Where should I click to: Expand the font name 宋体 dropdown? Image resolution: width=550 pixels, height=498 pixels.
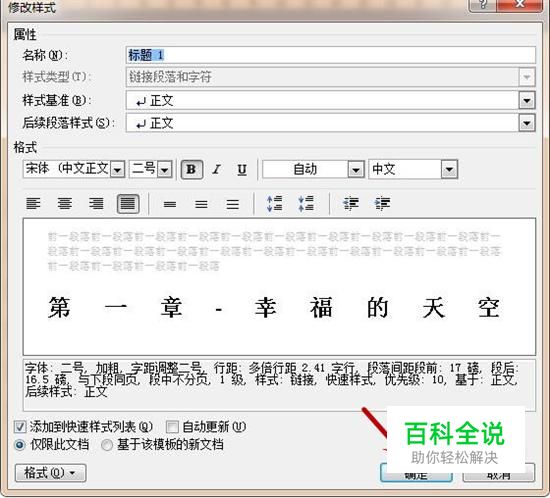pyautogui.click(x=118, y=170)
